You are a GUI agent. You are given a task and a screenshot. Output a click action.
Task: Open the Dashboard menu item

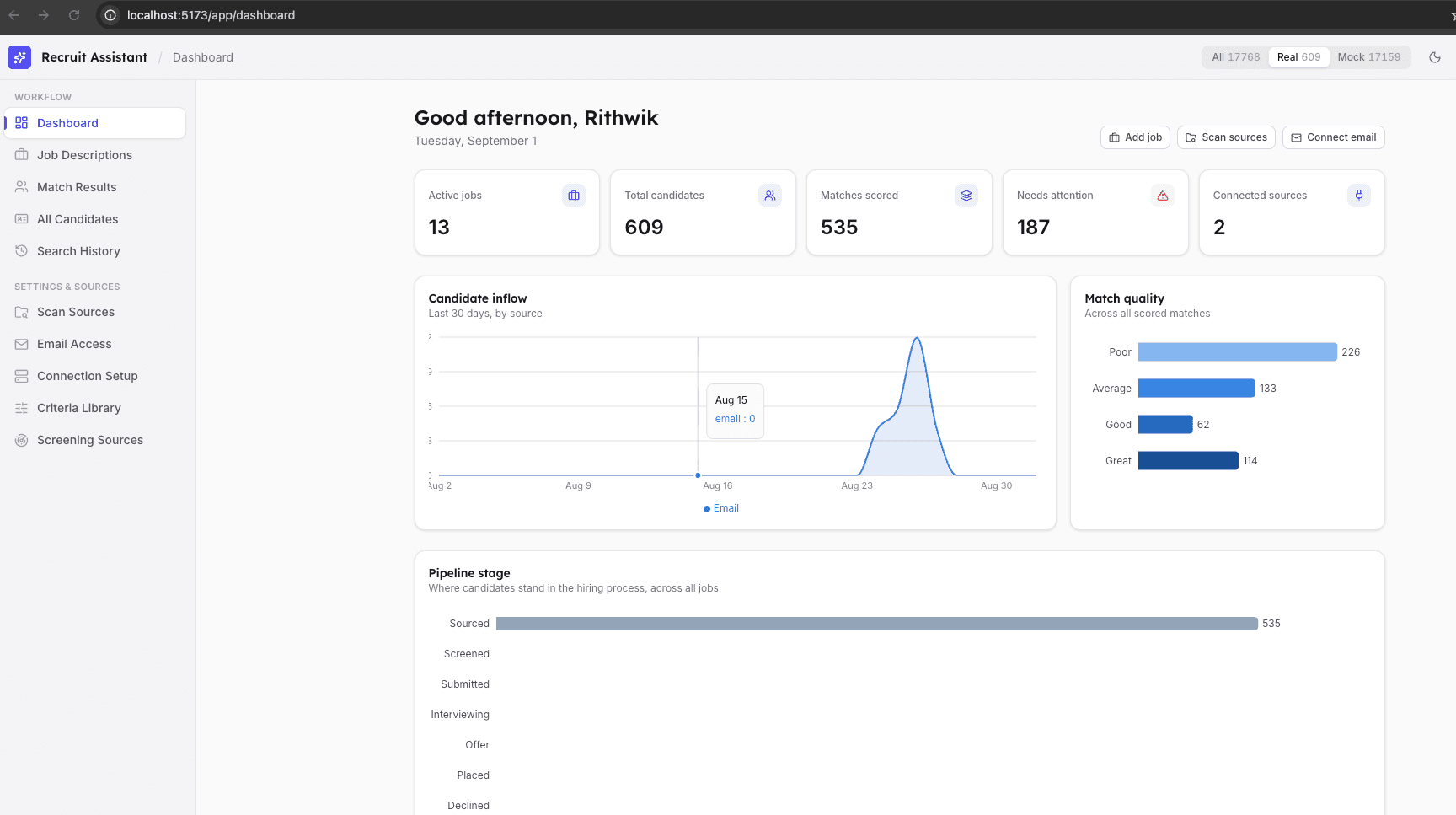pos(95,123)
